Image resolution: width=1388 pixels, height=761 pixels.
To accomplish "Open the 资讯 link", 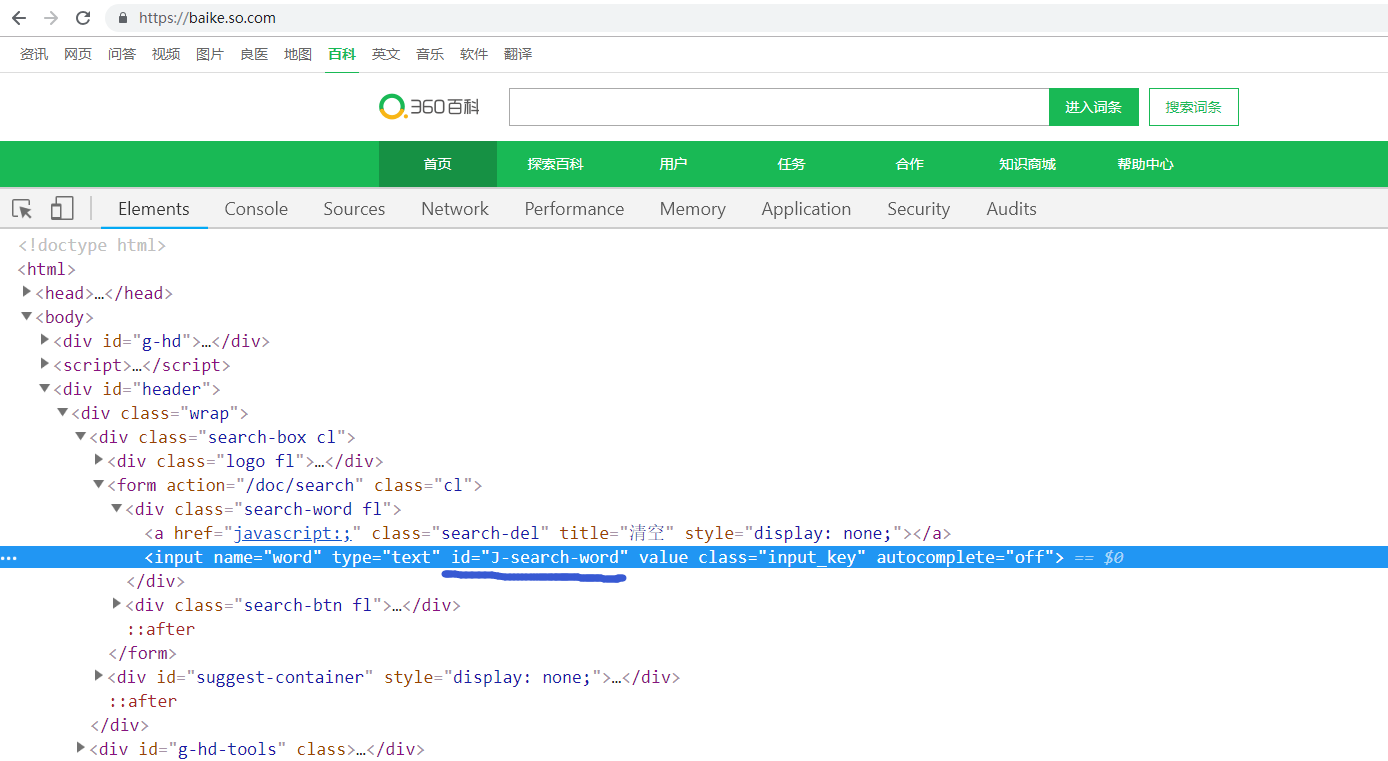I will (x=34, y=54).
